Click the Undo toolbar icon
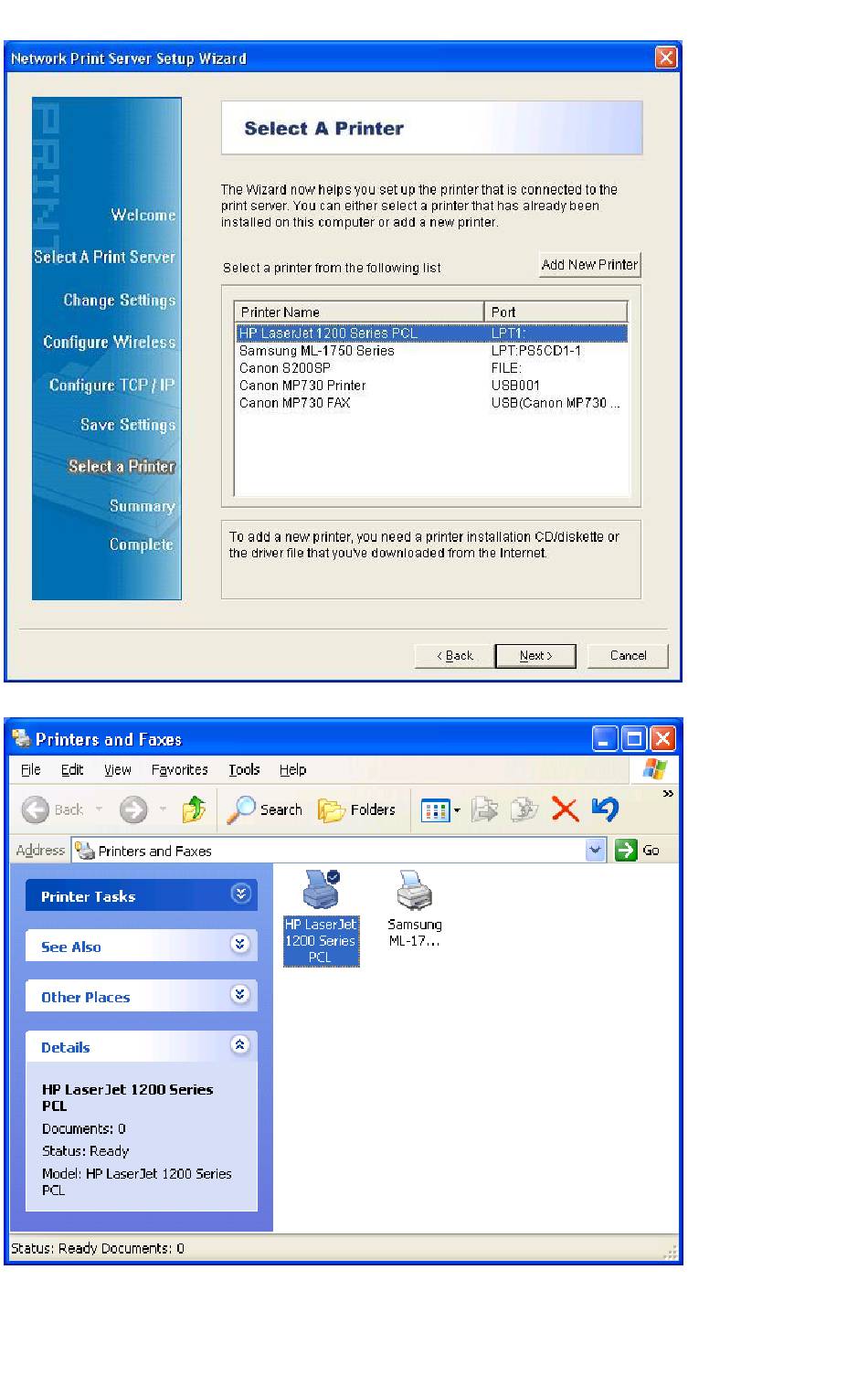The width and height of the screenshot is (868, 1386). pyautogui.click(x=605, y=809)
